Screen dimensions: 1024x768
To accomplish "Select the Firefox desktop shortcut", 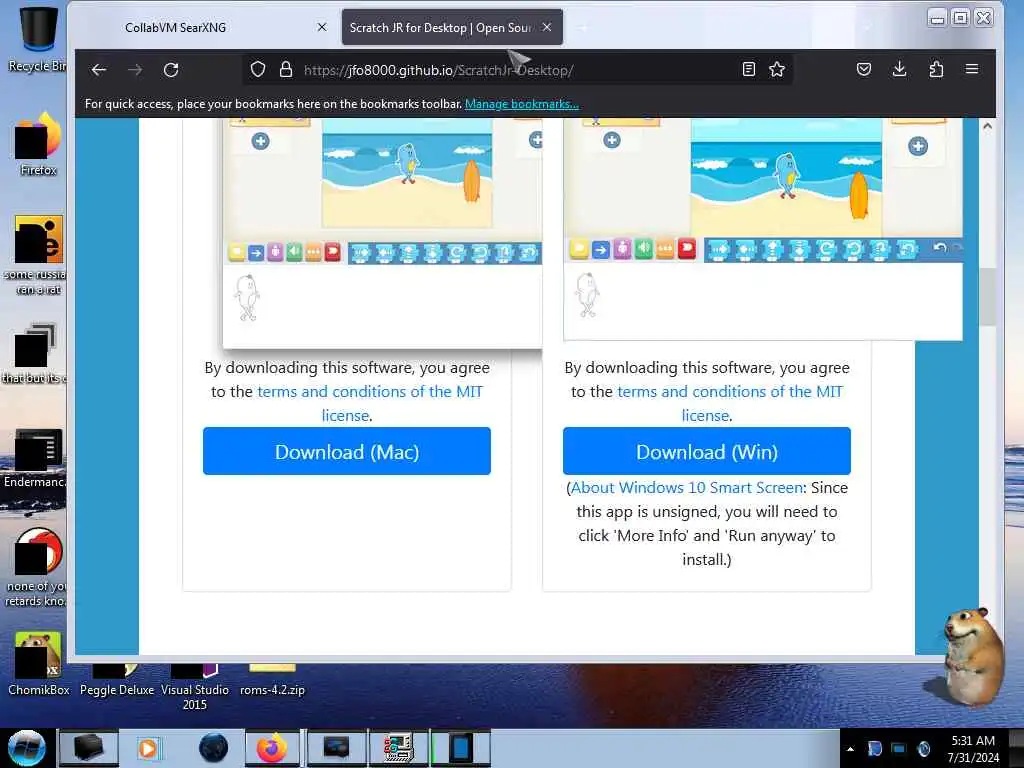I will [38, 144].
